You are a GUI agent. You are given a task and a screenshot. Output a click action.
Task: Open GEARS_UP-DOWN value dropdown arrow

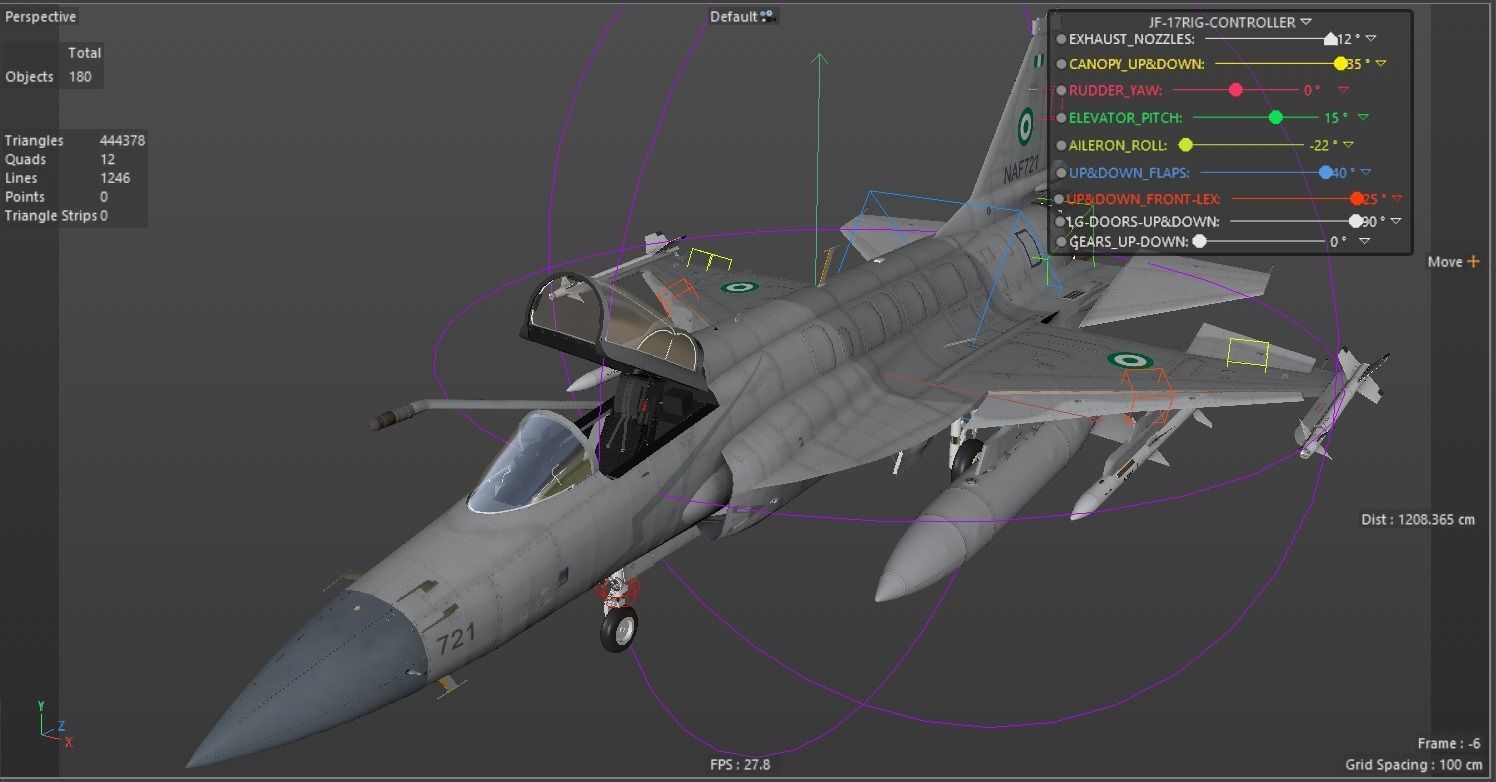(1364, 242)
